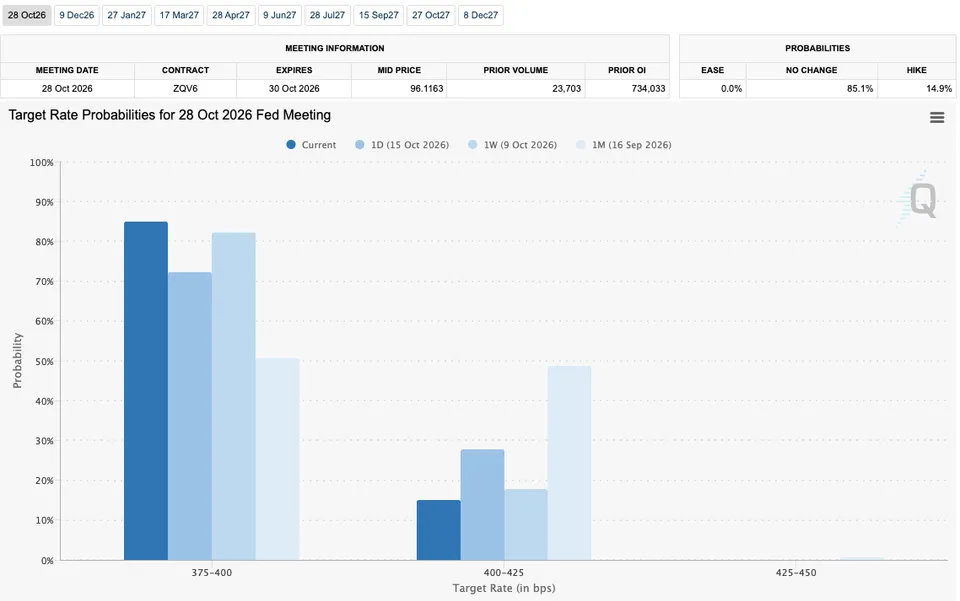This screenshot has height=601, width=960.
Task: Click the prior volume value 23,703
Action: [566, 89]
